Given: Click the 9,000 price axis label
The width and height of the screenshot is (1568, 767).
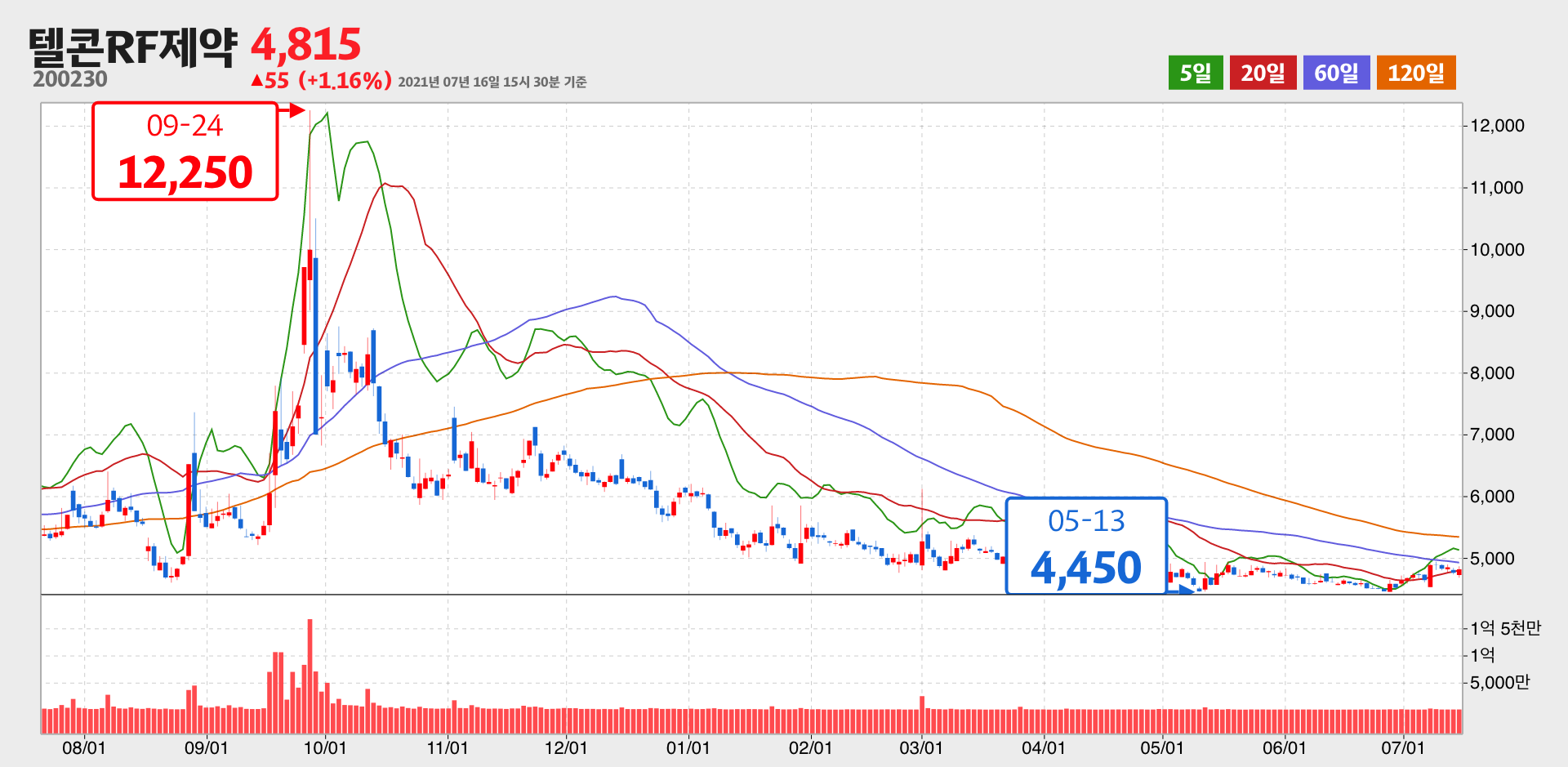Looking at the screenshot, I should (x=1492, y=311).
